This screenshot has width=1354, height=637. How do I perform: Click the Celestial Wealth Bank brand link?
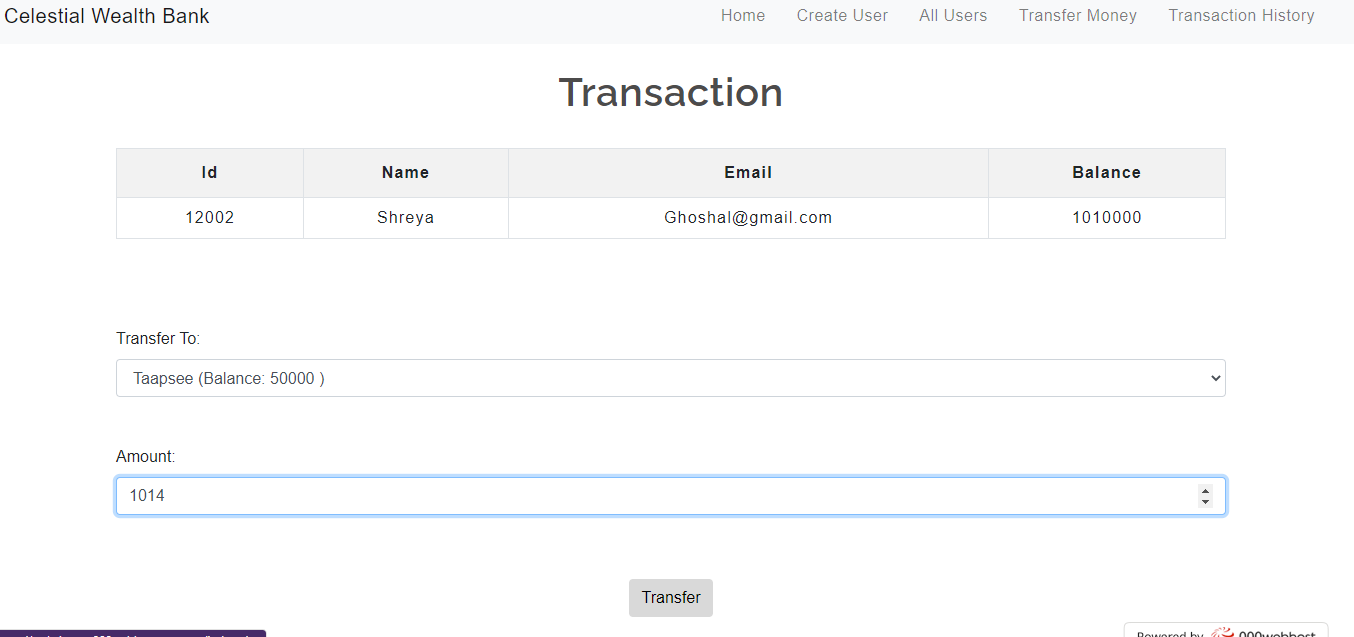[x=107, y=15]
